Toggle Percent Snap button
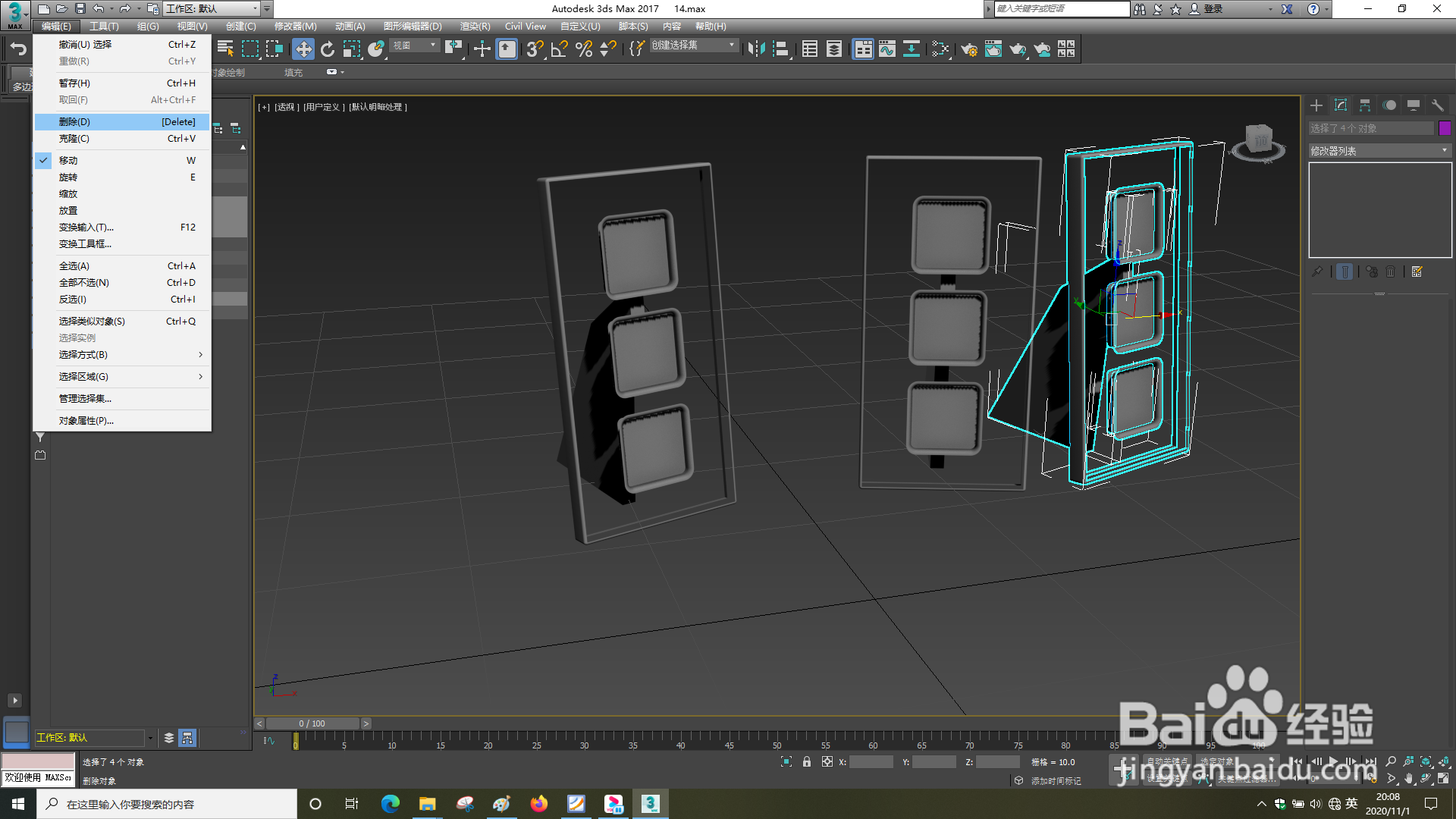Viewport: 1456px width, 819px height. (x=584, y=49)
